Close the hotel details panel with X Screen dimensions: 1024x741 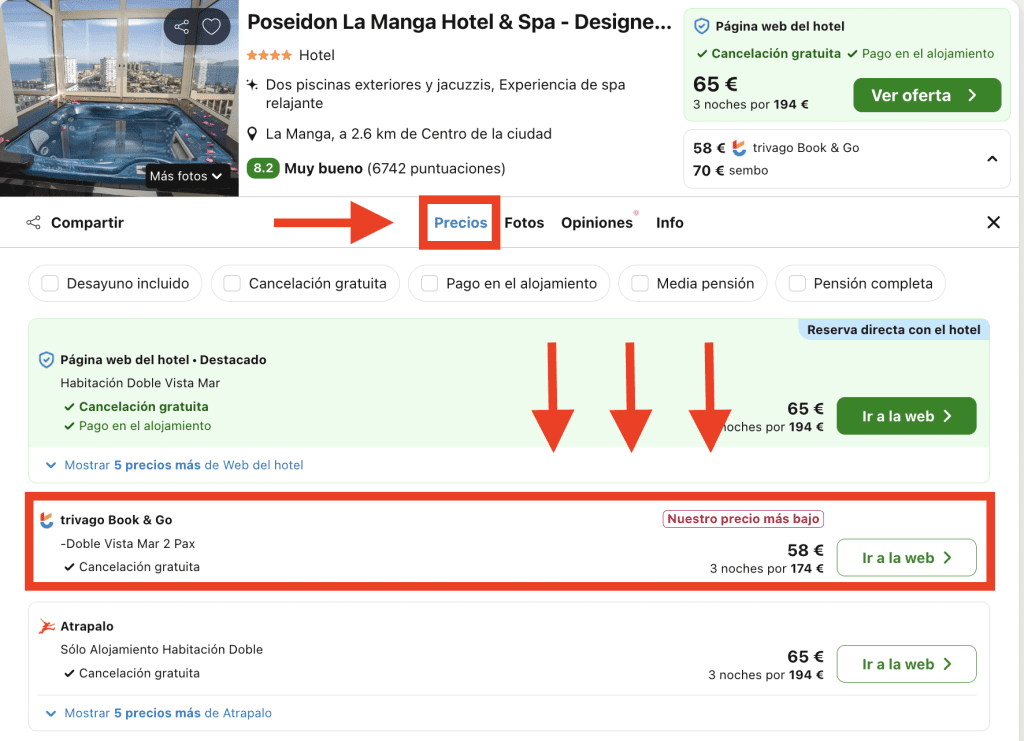(993, 223)
